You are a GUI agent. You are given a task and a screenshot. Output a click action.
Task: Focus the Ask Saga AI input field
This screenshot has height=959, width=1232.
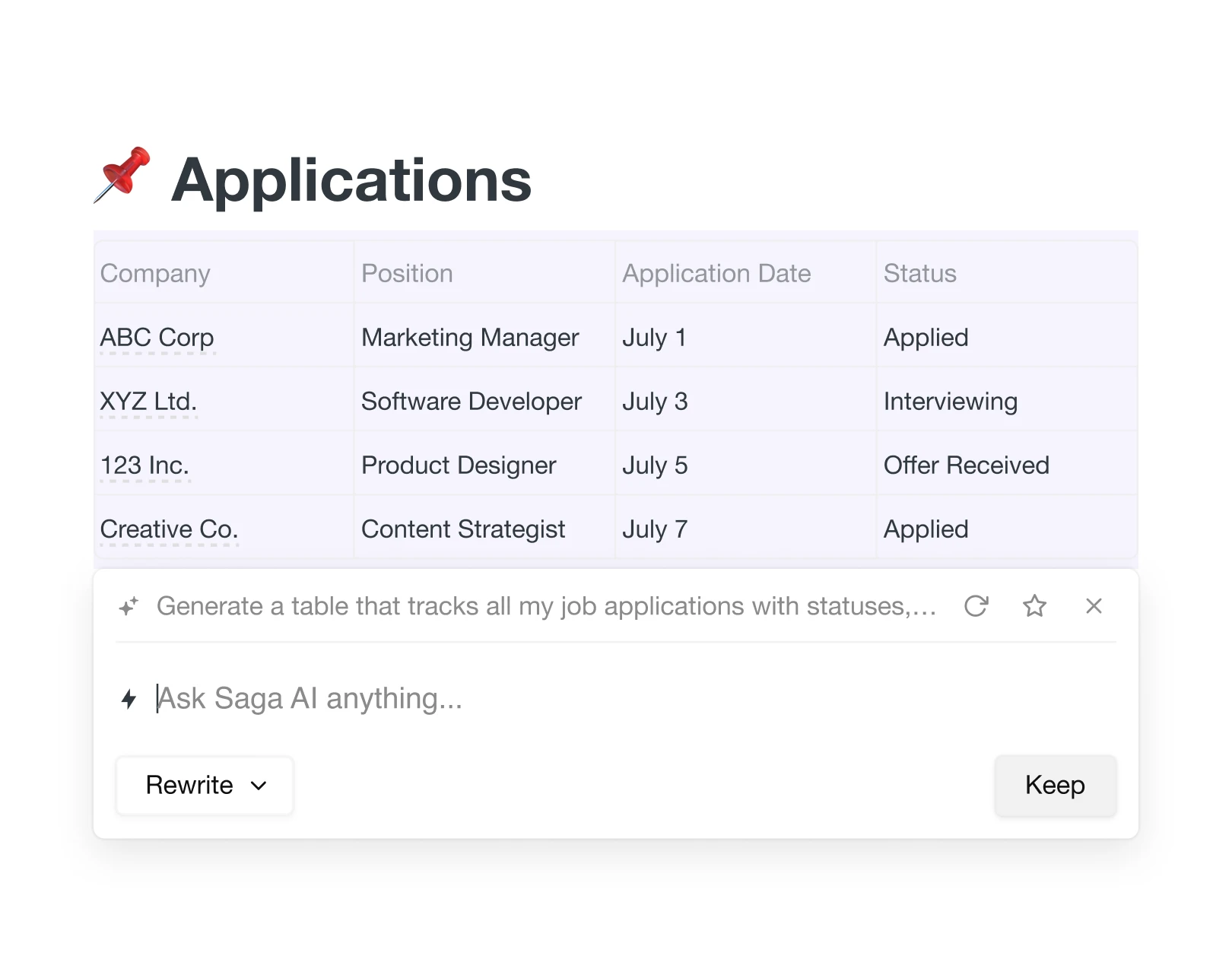tap(532, 698)
